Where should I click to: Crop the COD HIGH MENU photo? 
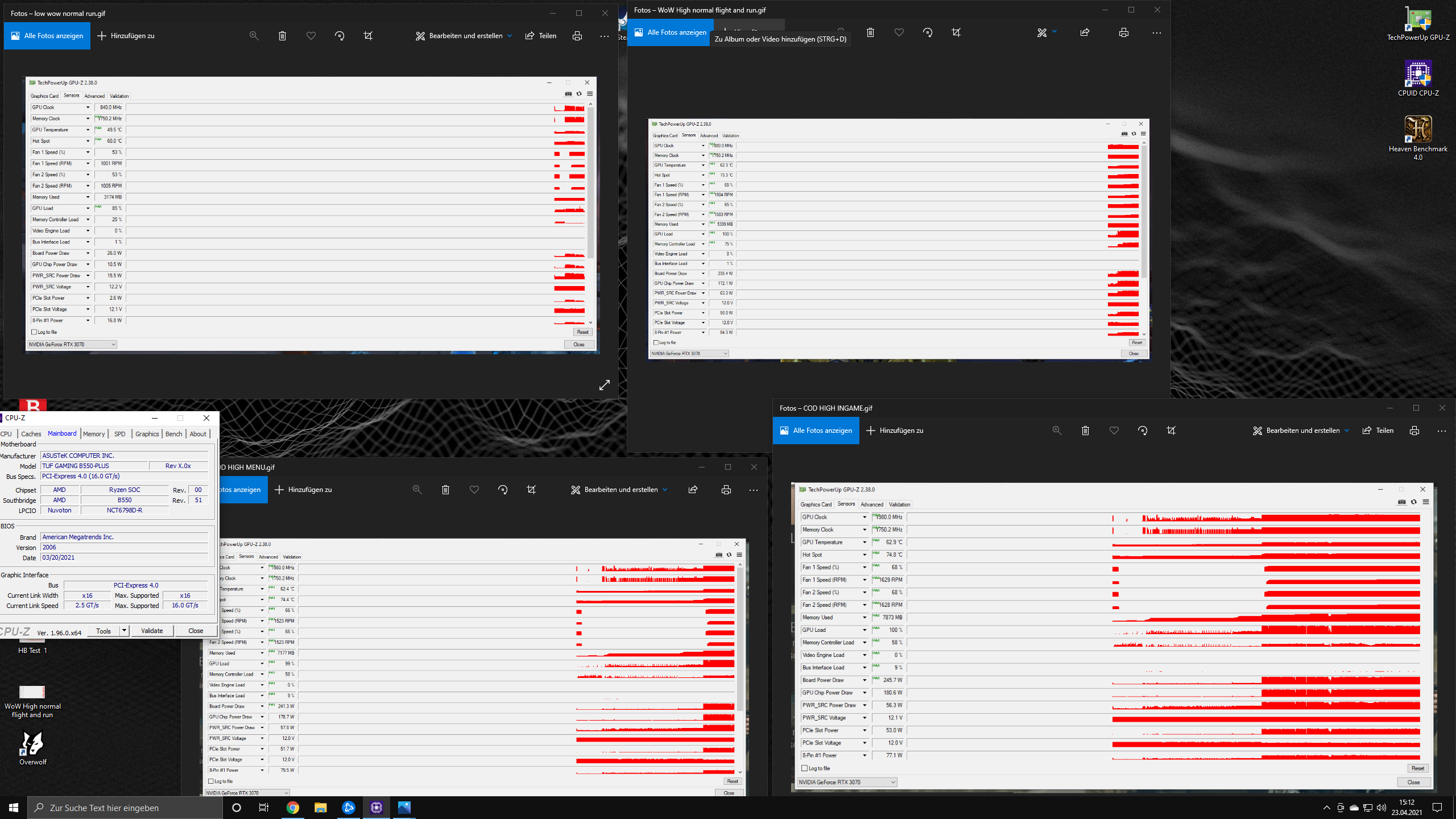pos(531,490)
